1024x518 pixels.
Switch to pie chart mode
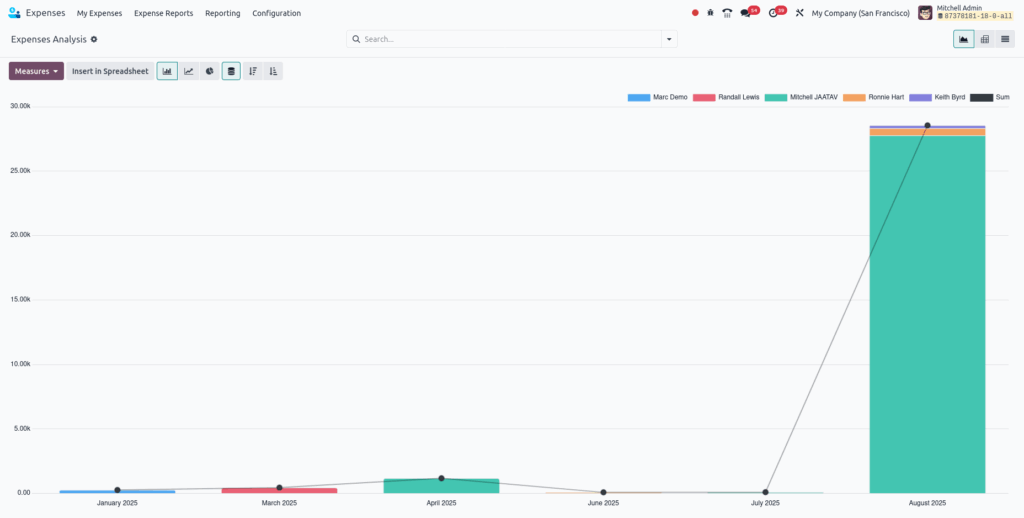(209, 71)
